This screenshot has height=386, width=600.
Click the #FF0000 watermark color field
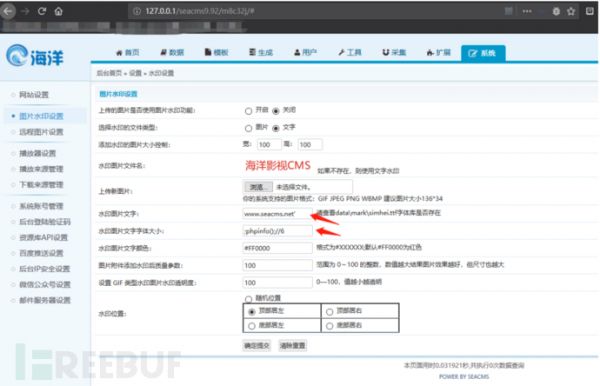277,248
